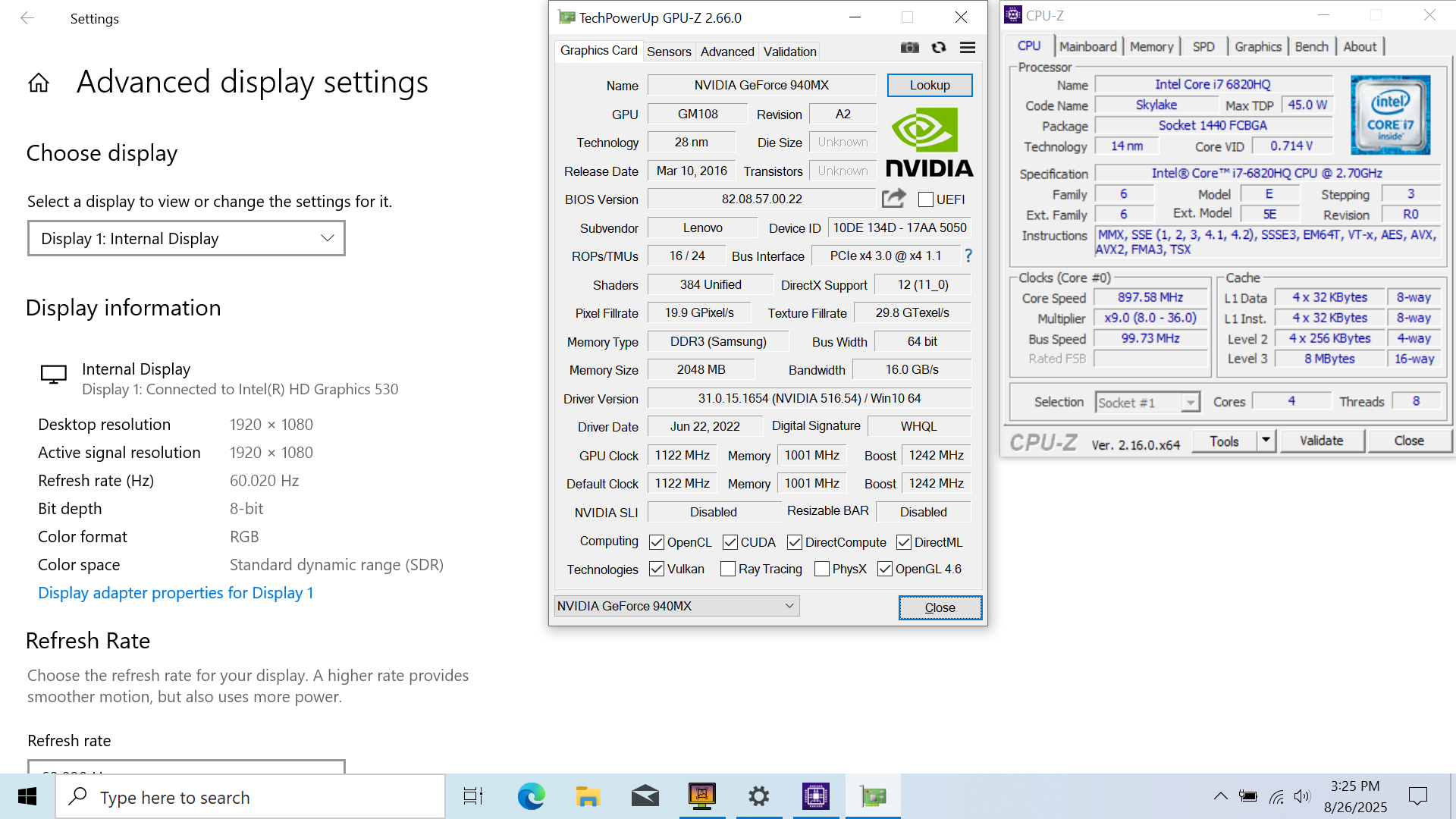Open the CPU-Z About tab
This screenshot has height=819, width=1456.
point(1360,46)
